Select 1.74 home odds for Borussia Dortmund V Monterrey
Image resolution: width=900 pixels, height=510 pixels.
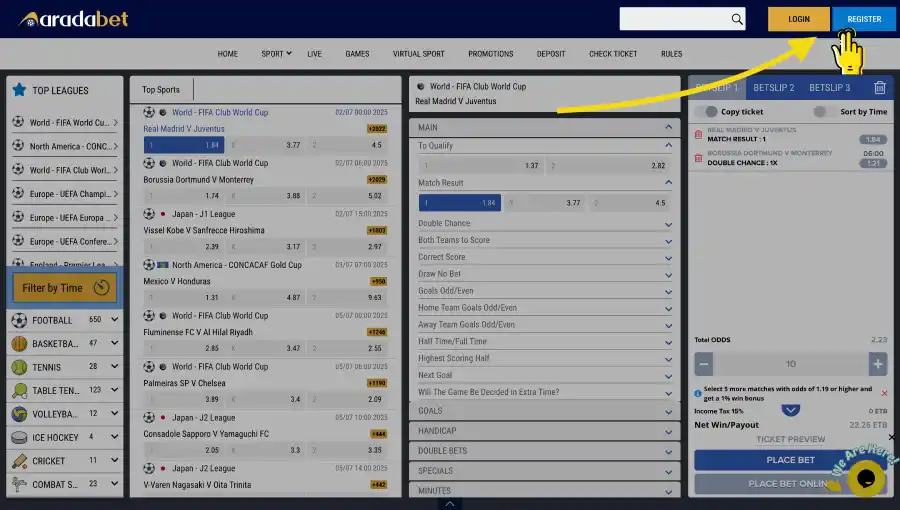click(x=184, y=196)
